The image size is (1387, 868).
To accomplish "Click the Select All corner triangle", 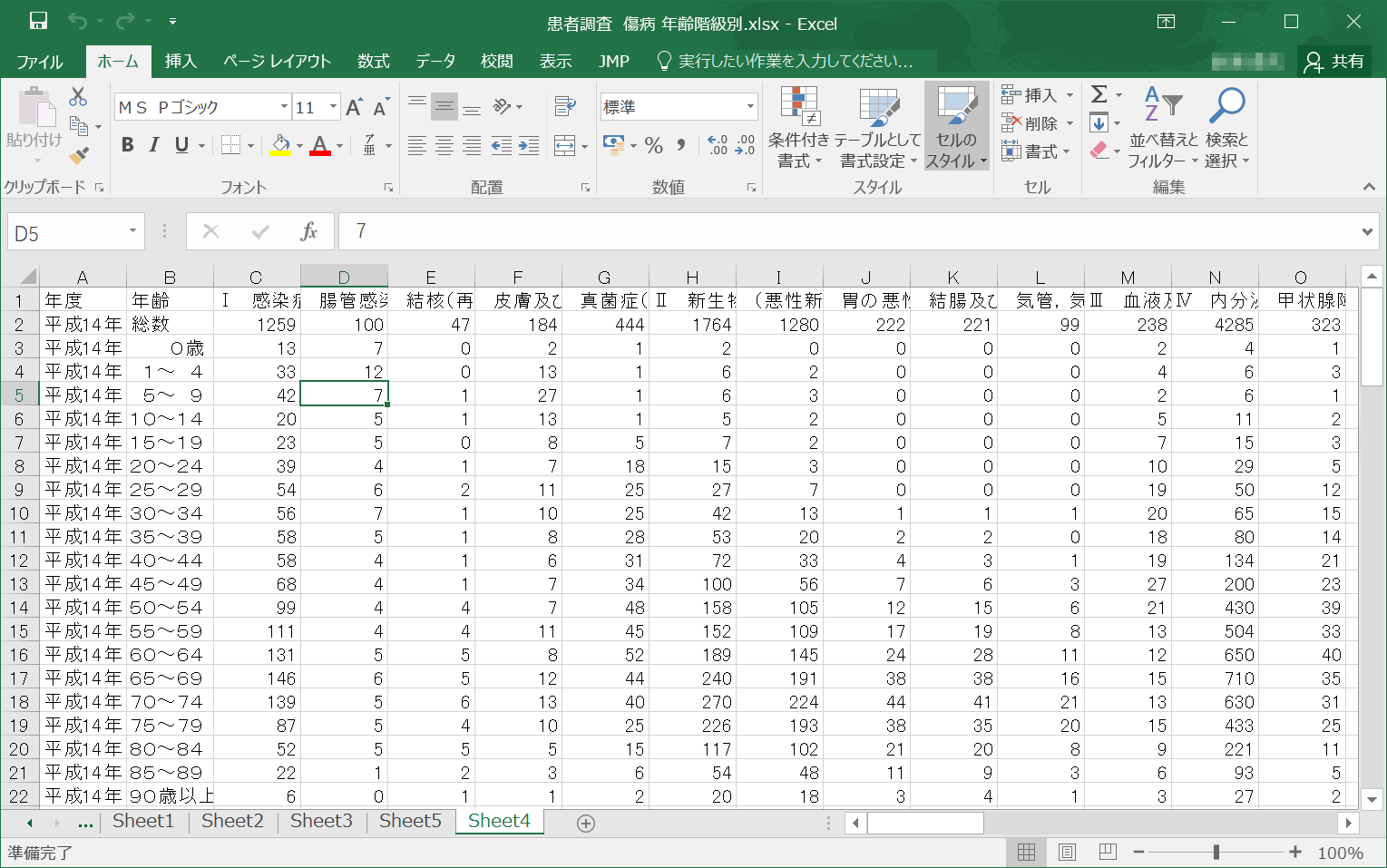I will tap(27, 277).
